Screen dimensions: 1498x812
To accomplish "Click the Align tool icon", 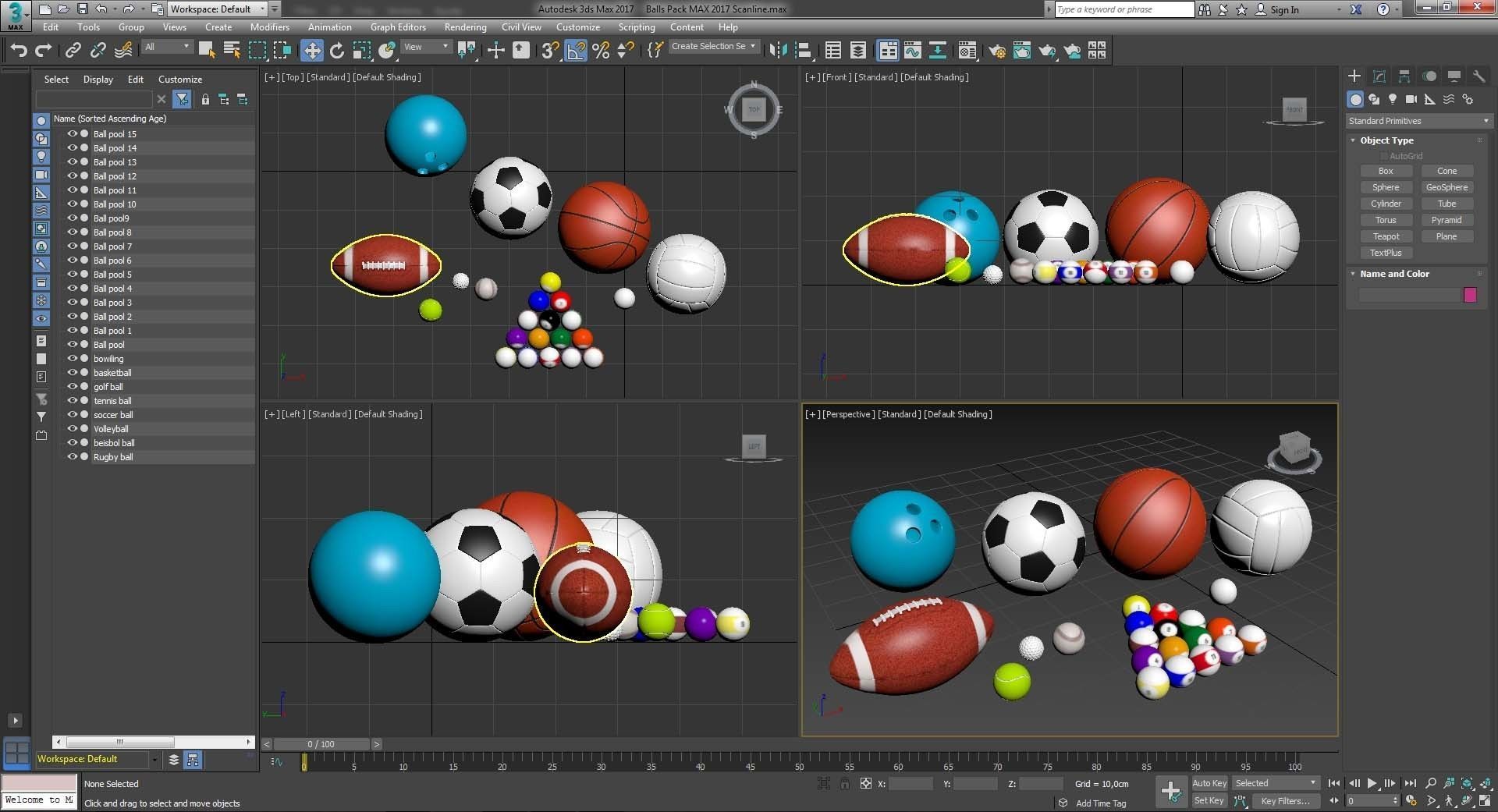I will pyautogui.click(x=804, y=51).
